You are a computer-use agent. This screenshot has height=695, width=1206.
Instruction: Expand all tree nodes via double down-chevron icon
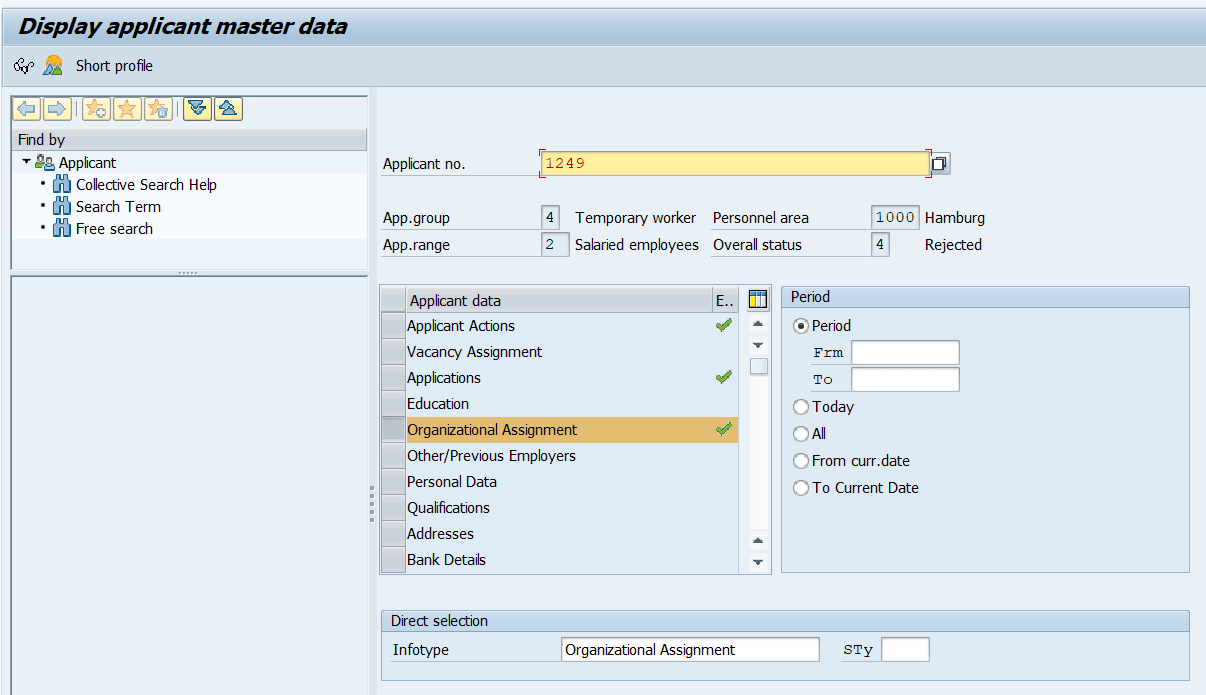(196, 108)
